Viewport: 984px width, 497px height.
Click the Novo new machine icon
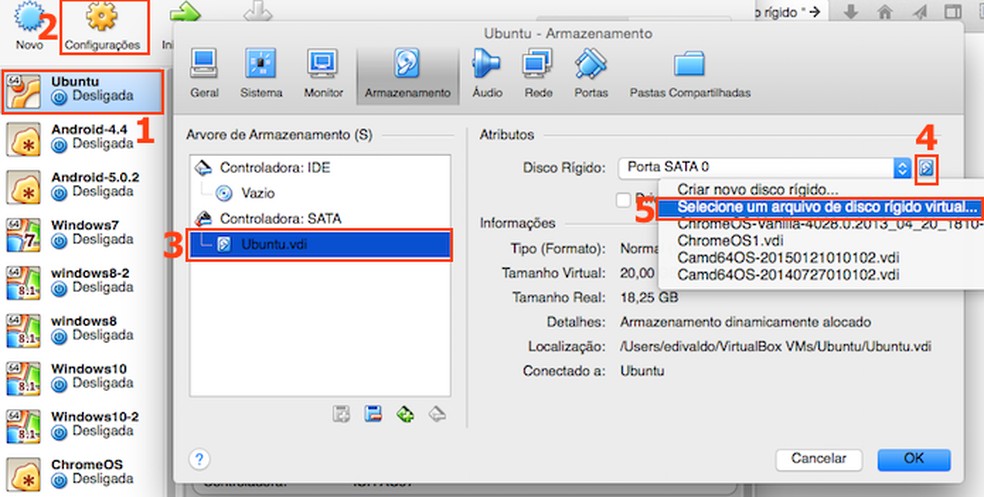(29, 19)
